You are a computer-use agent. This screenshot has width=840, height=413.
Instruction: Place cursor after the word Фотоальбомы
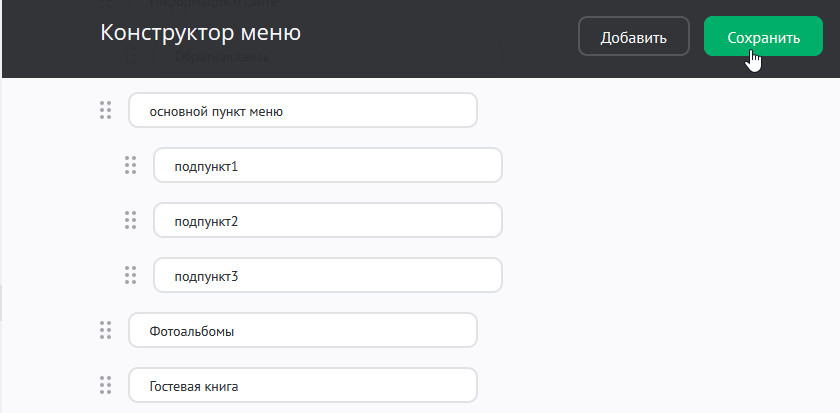236,329
